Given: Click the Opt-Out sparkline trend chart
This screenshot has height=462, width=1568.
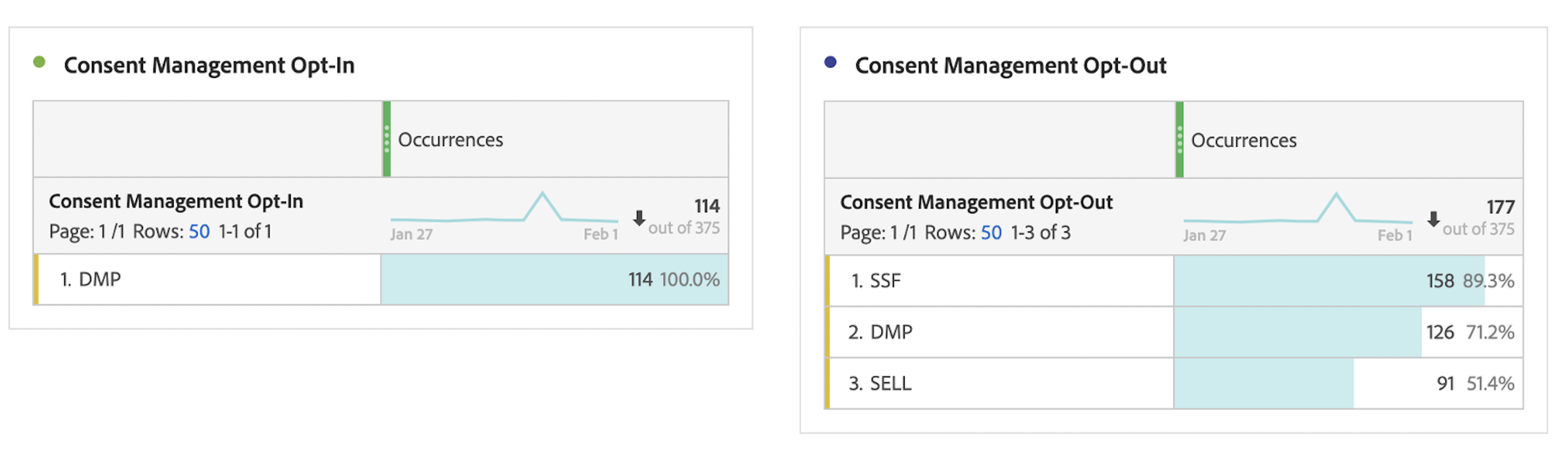Looking at the screenshot, I should 1297,211.
